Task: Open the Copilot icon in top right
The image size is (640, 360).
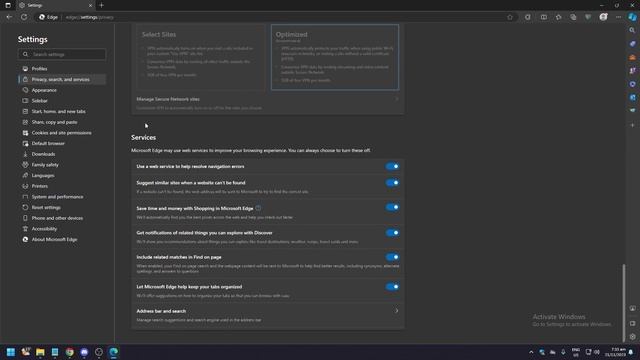Action: coord(632,17)
